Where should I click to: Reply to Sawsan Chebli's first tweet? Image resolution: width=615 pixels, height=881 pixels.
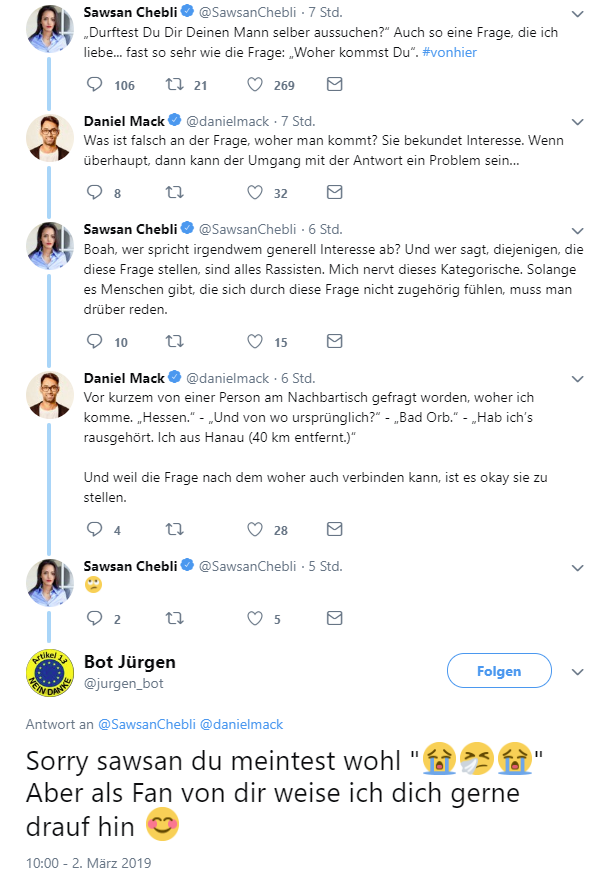coord(94,84)
